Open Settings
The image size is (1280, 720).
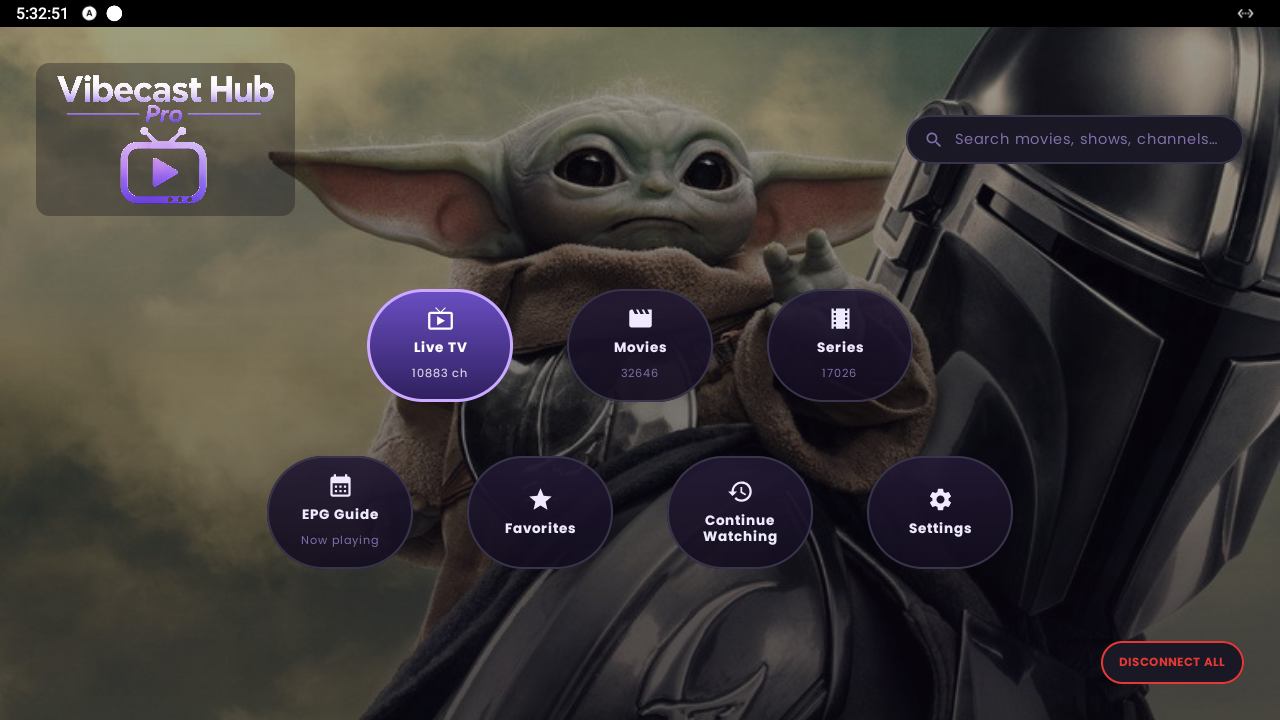940,513
